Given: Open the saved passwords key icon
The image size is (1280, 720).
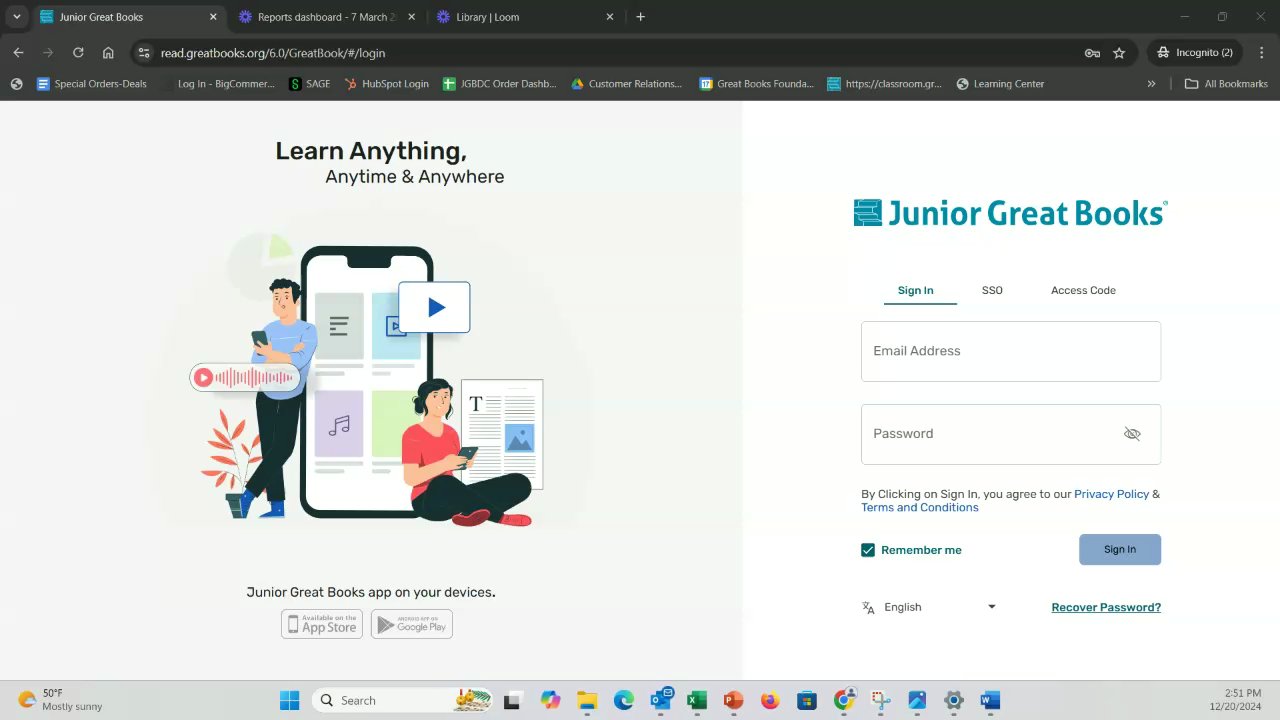Looking at the screenshot, I should [x=1092, y=53].
